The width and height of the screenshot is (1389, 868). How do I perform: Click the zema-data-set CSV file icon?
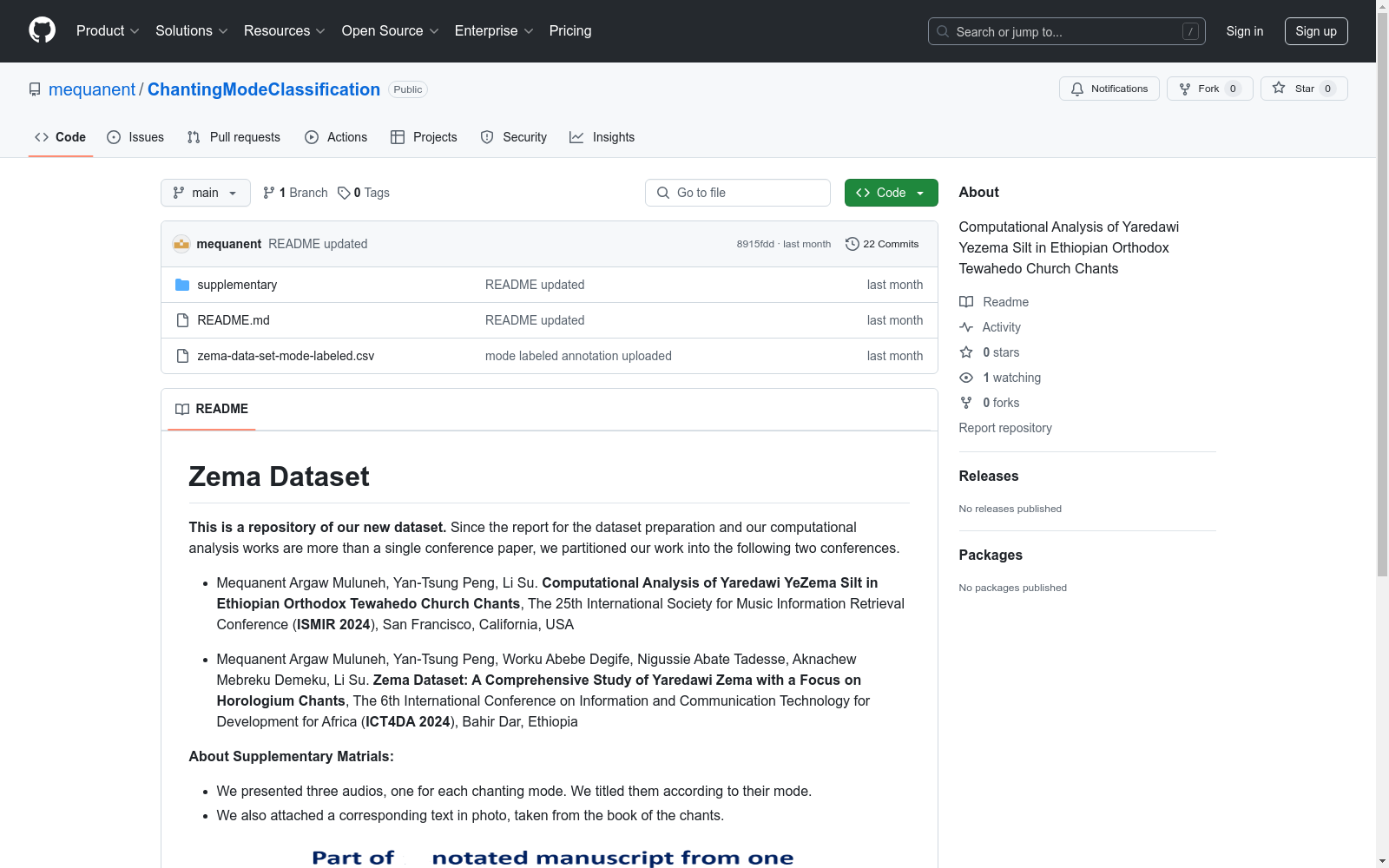(182, 356)
